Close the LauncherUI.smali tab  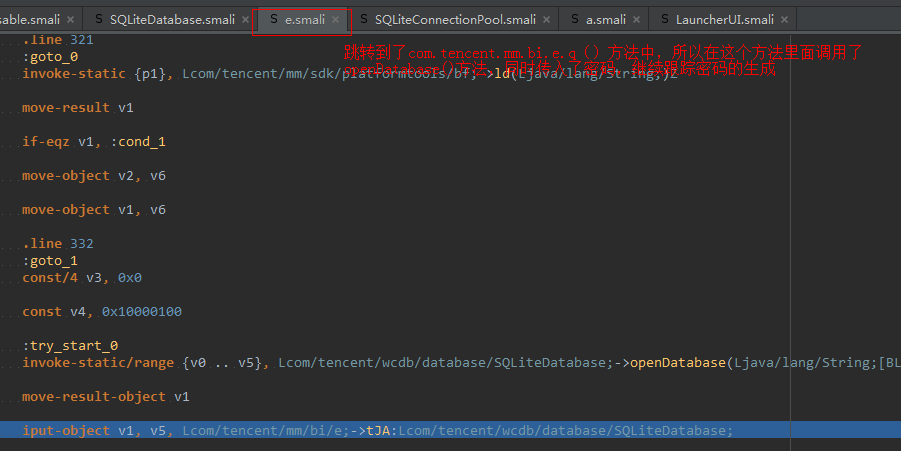click(x=784, y=20)
